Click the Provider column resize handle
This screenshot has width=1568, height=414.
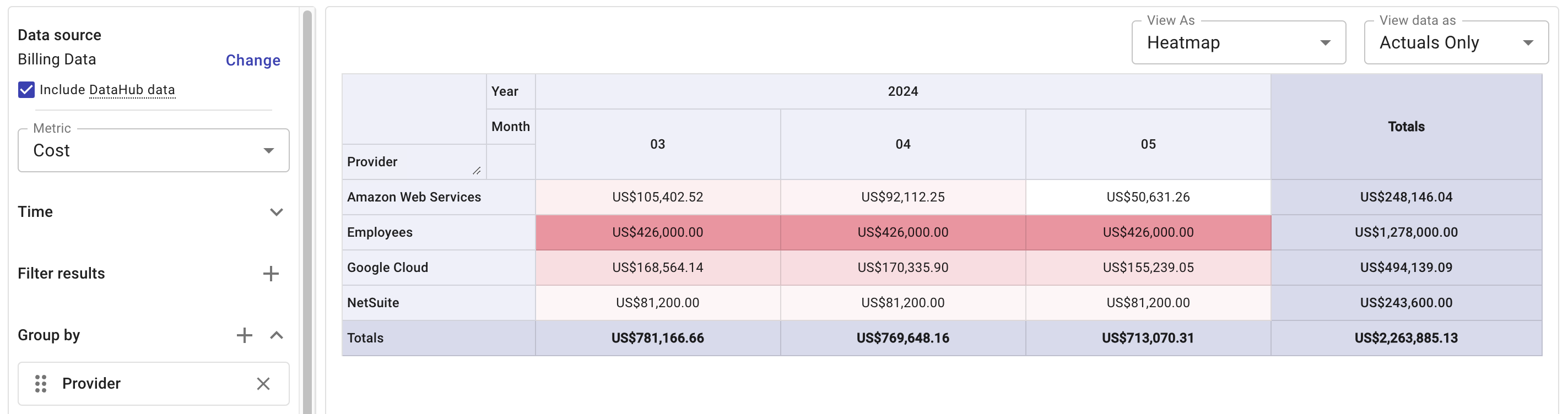click(477, 171)
